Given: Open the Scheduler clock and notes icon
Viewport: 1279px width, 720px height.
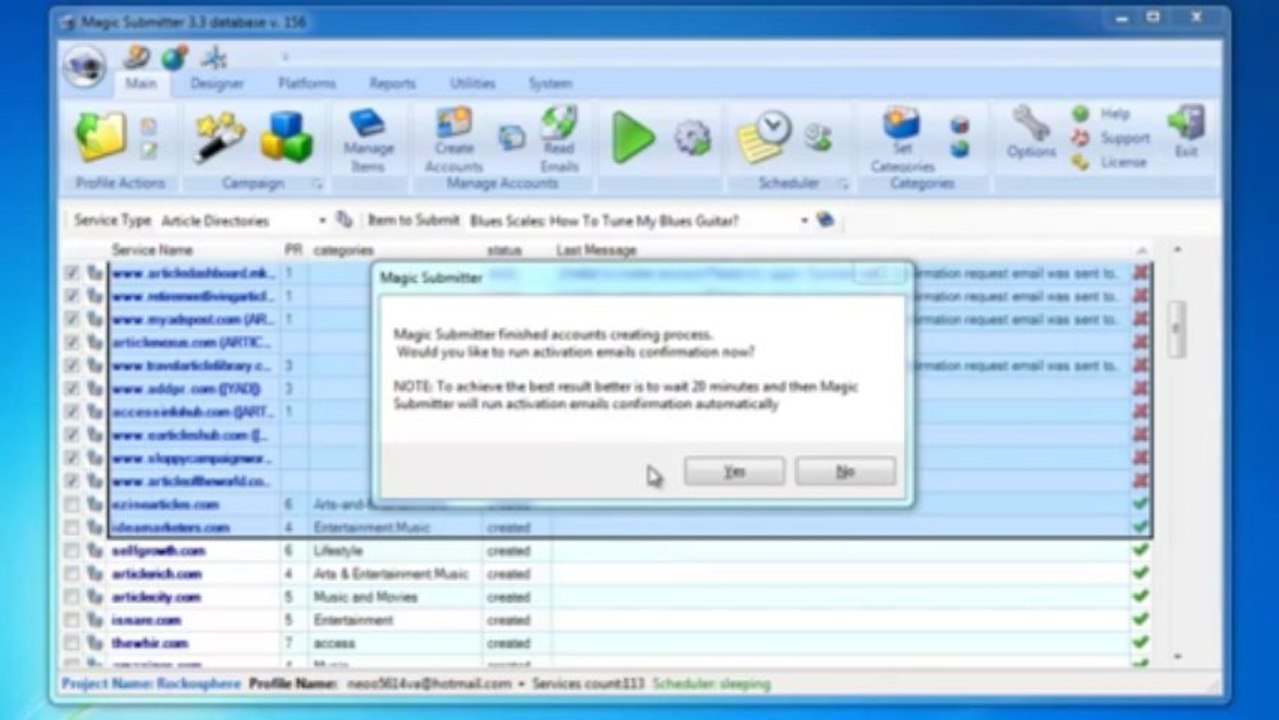Looking at the screenshot, I should pos(765,137).
